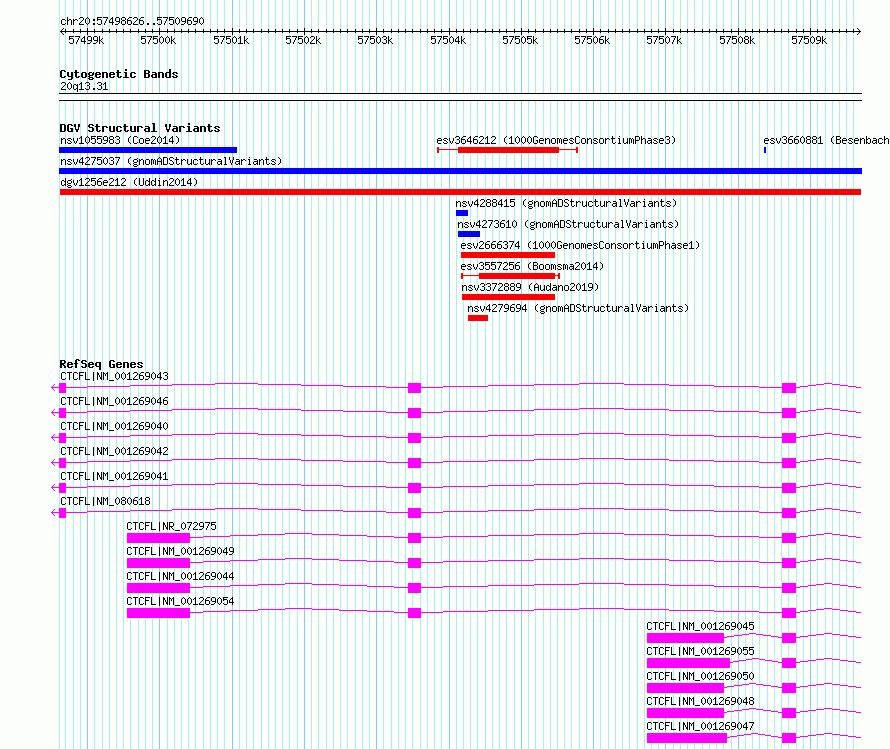Click esv3557256 (Boomsma2014) label
The width and height of the screenshot is (890, 749).
click(532, 266)
